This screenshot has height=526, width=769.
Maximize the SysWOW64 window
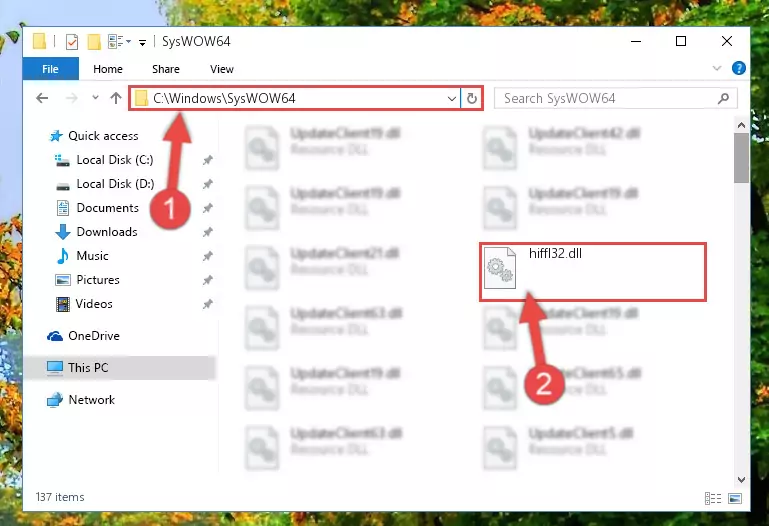click(681, 41)
